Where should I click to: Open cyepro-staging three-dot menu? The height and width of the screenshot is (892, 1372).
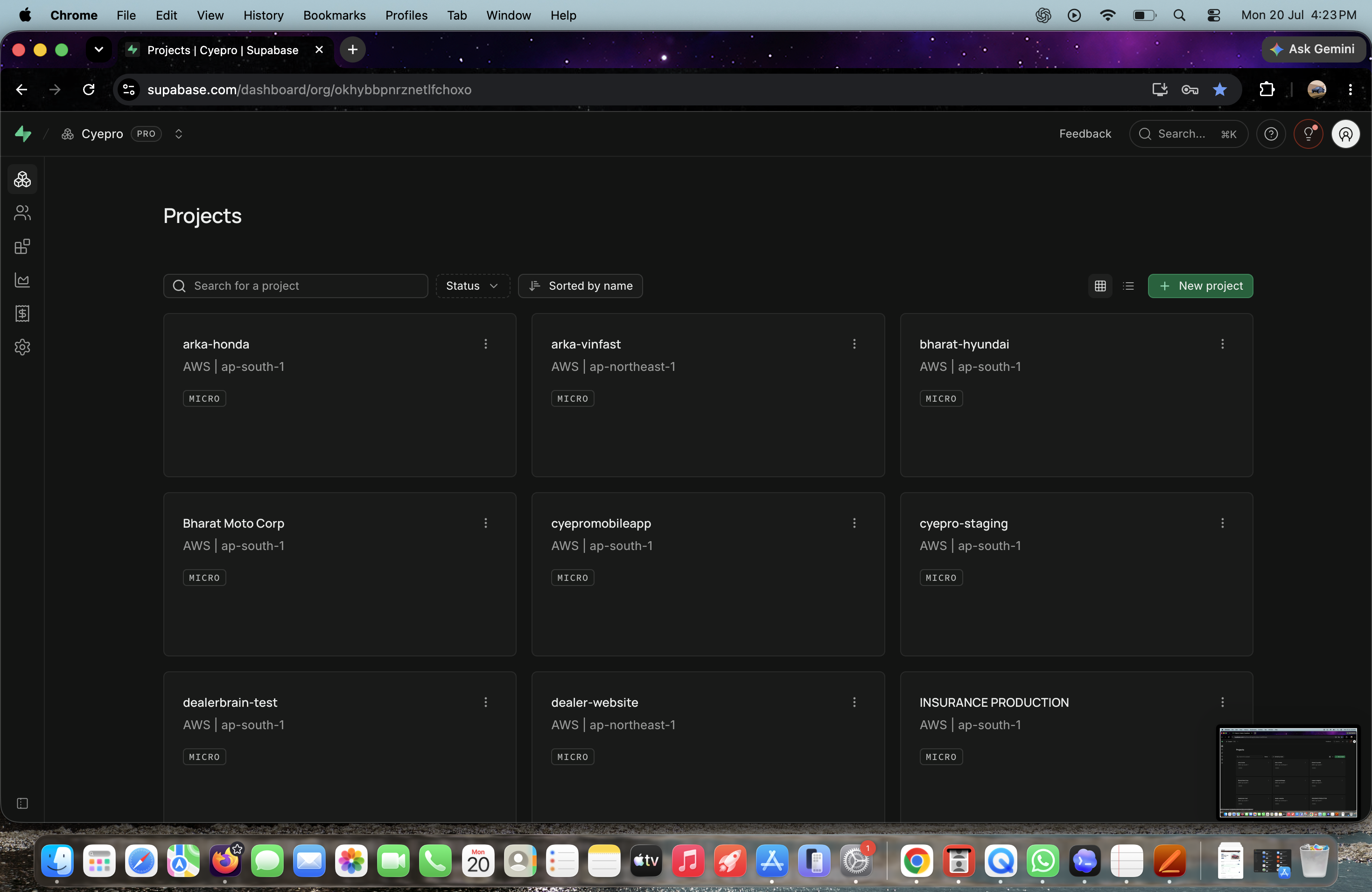pos(1222,523)
